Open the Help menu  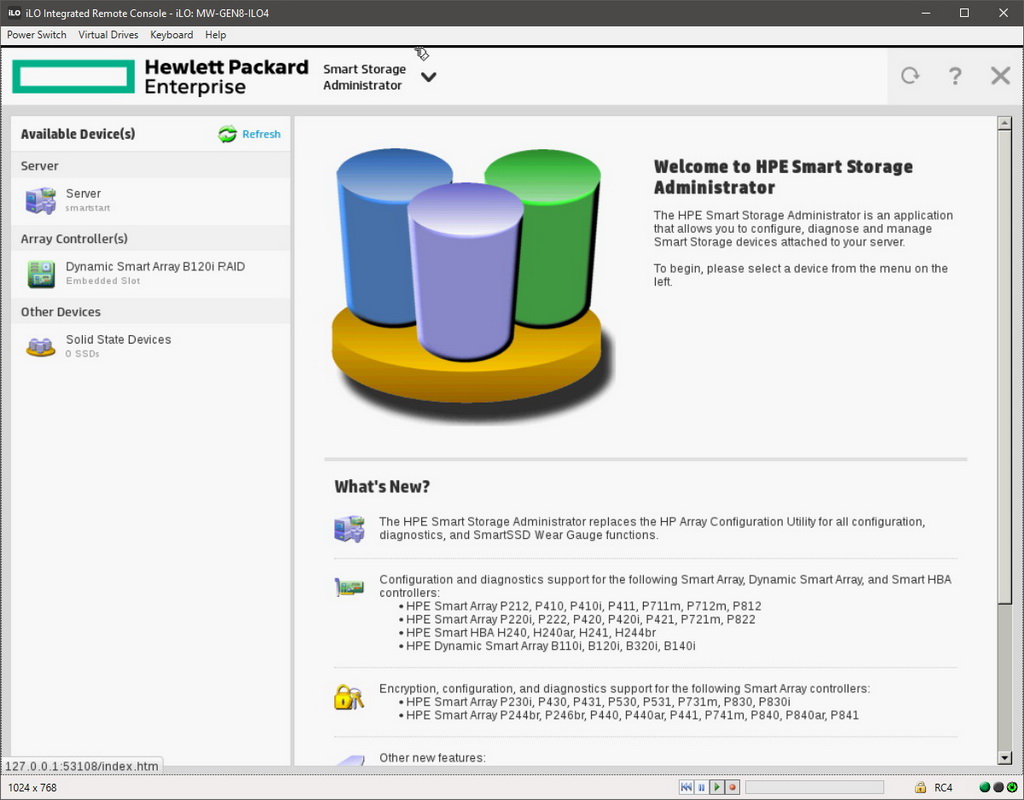pyautogui.click(x=215, y=35)
